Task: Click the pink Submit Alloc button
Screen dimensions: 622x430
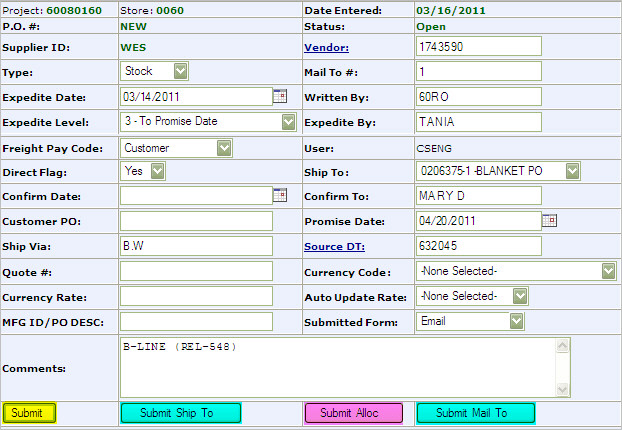Action: tap(353, 413)
